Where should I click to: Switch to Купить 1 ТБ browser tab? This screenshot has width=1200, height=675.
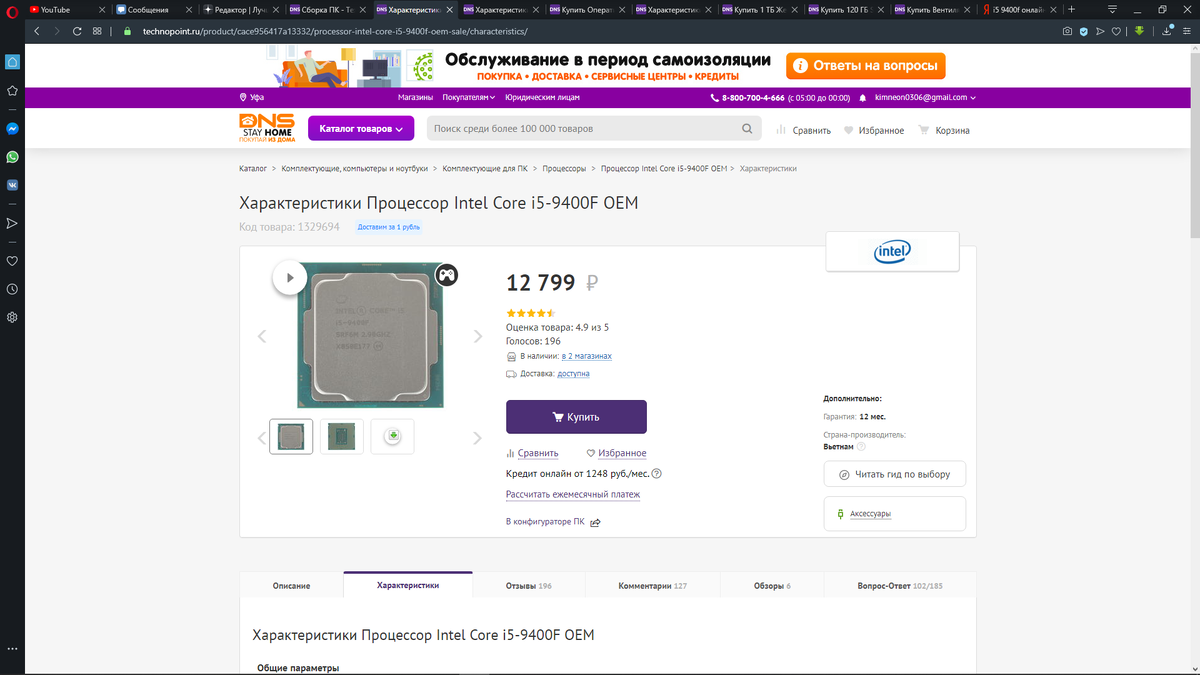[760, 9]
